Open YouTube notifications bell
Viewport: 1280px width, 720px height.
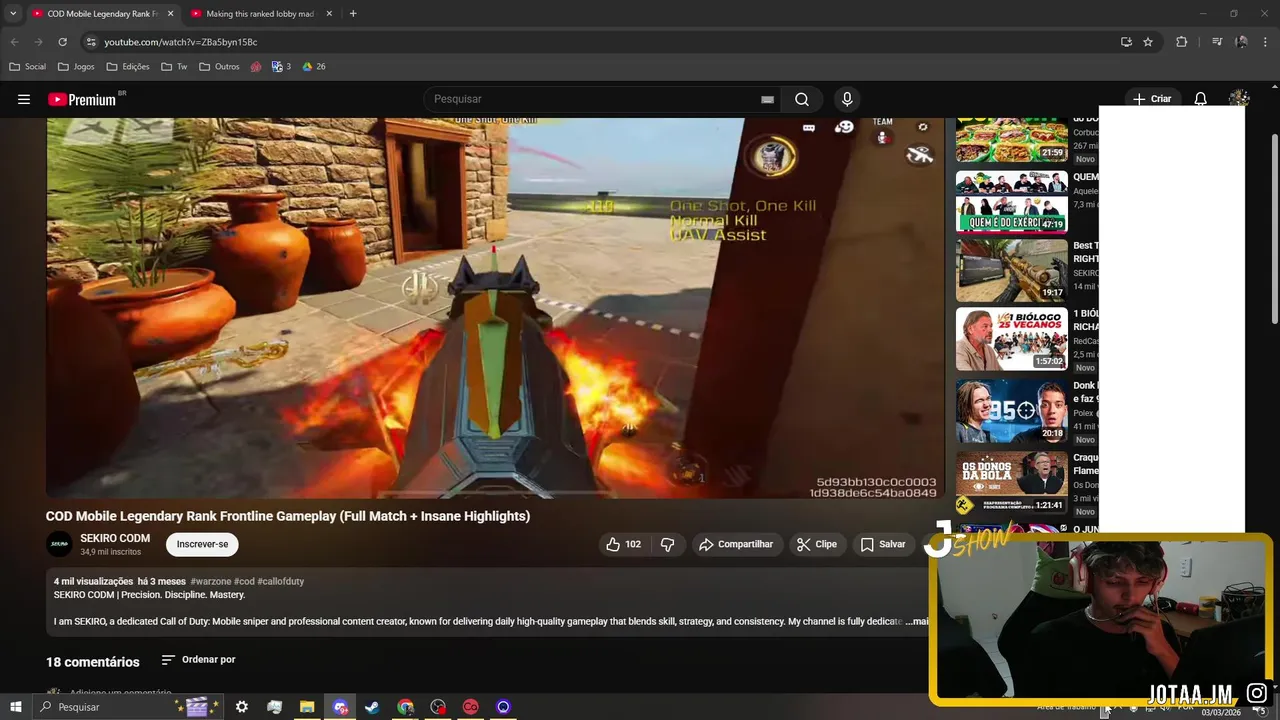1201,99
